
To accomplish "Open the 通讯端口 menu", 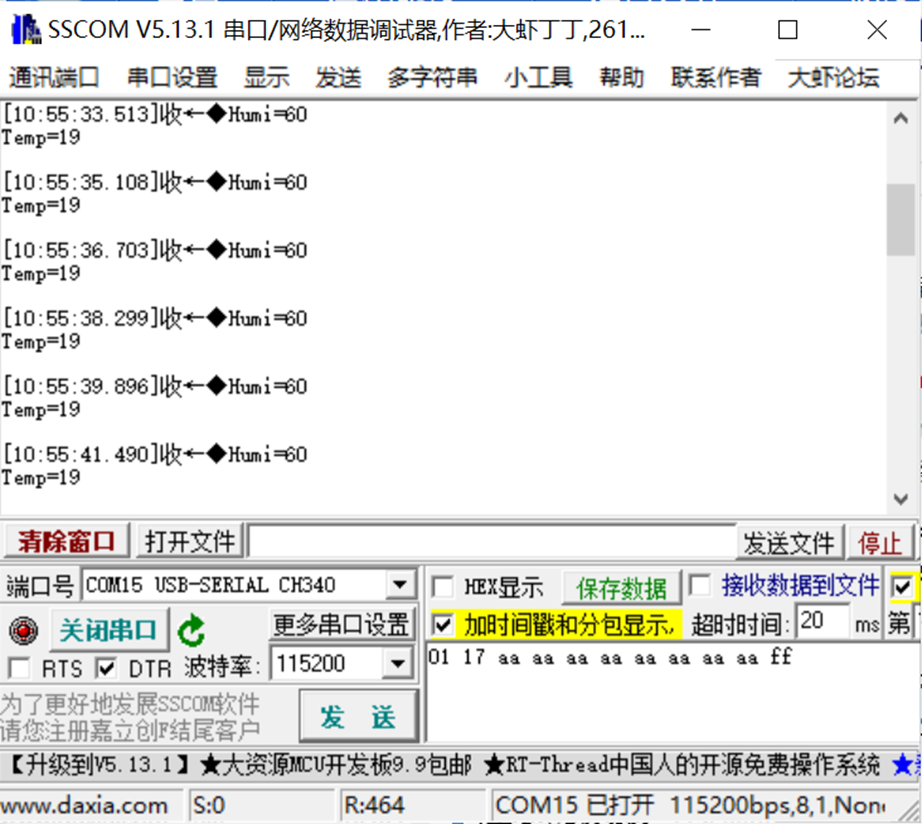I will pyautogui.click(x=52, y=77).
